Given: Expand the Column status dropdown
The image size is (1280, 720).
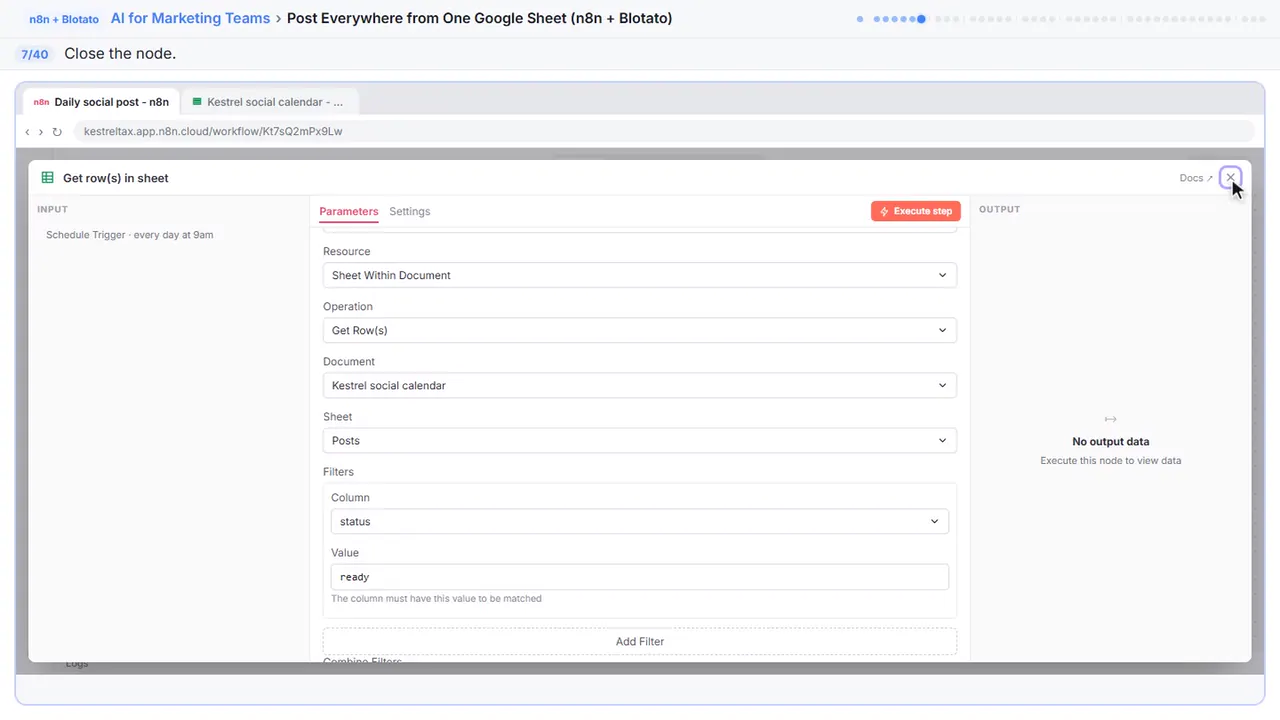Looking at the screenshot, I should coord(640,521).
